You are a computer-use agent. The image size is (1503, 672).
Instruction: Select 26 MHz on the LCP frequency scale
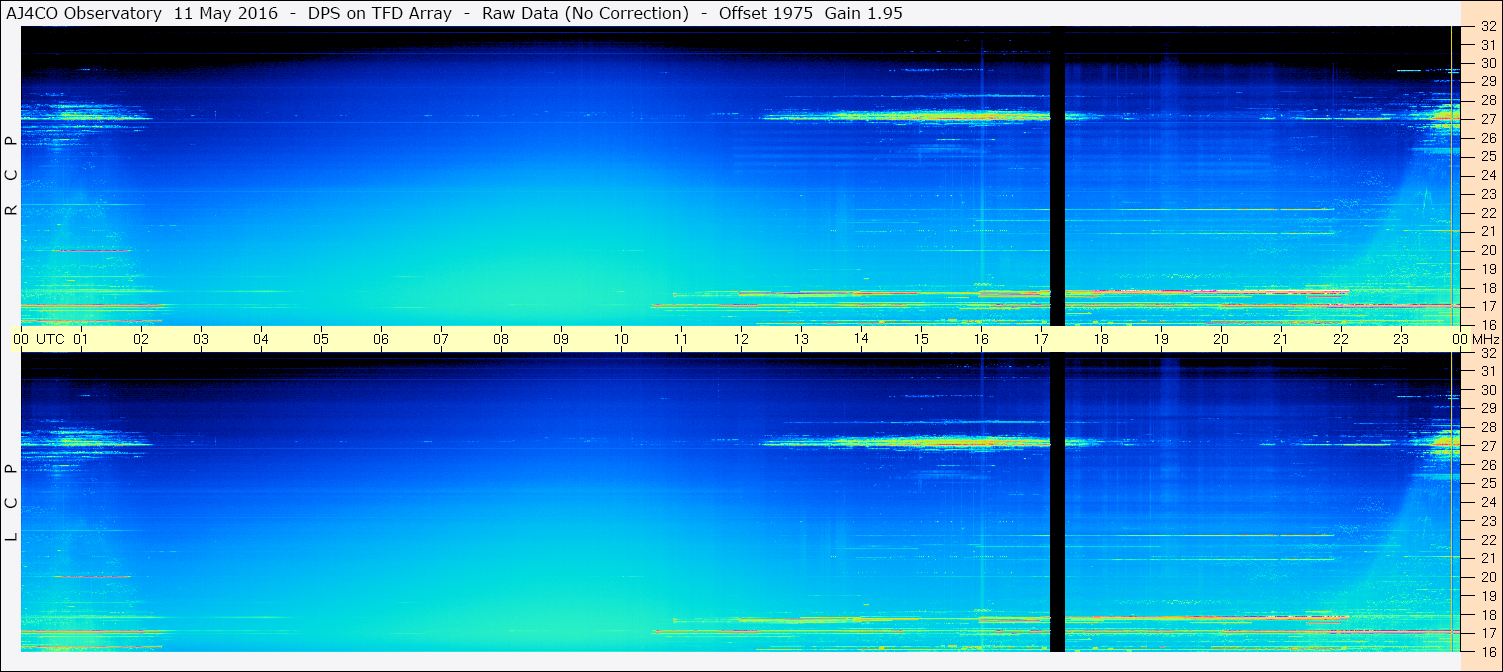1487,465
